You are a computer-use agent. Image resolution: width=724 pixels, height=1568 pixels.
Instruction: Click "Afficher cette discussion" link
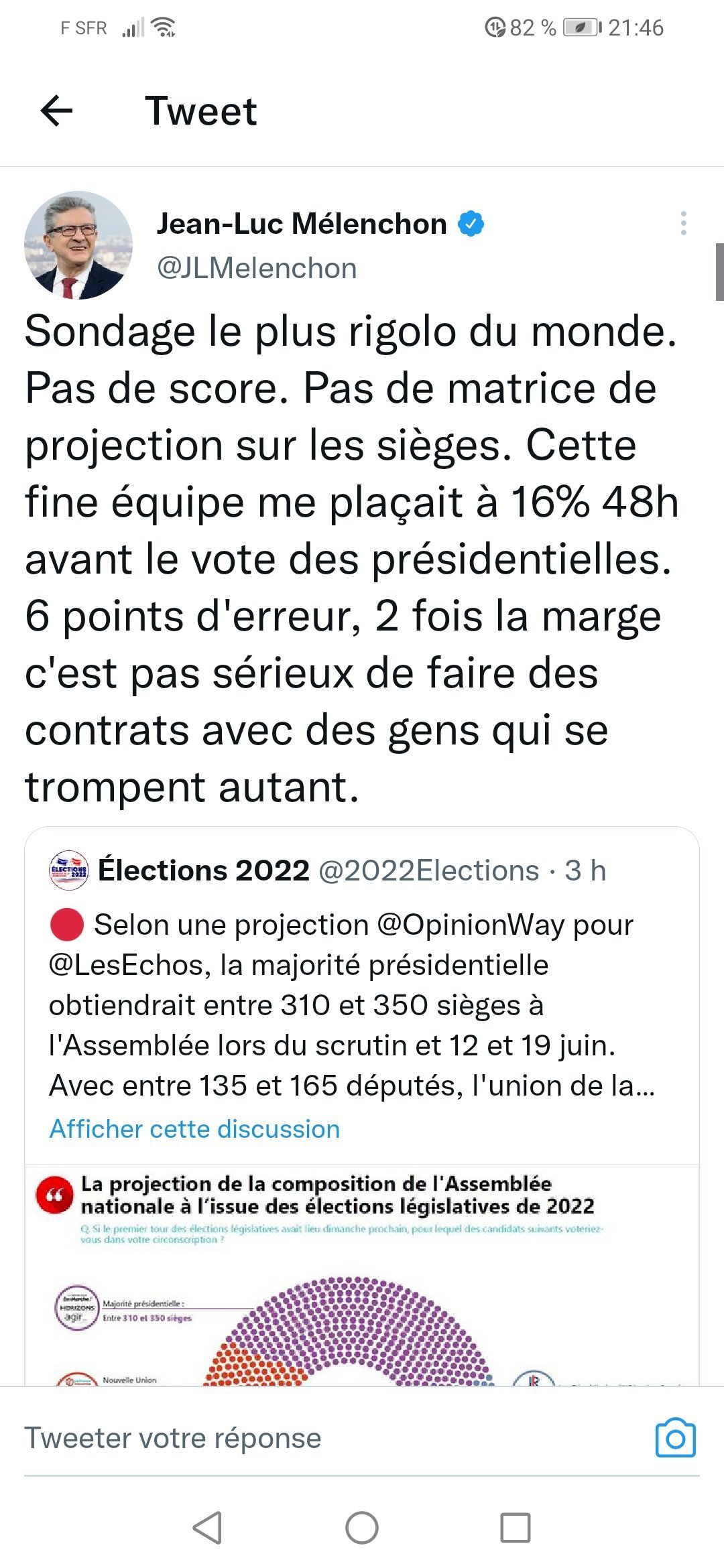(194, 1129)
